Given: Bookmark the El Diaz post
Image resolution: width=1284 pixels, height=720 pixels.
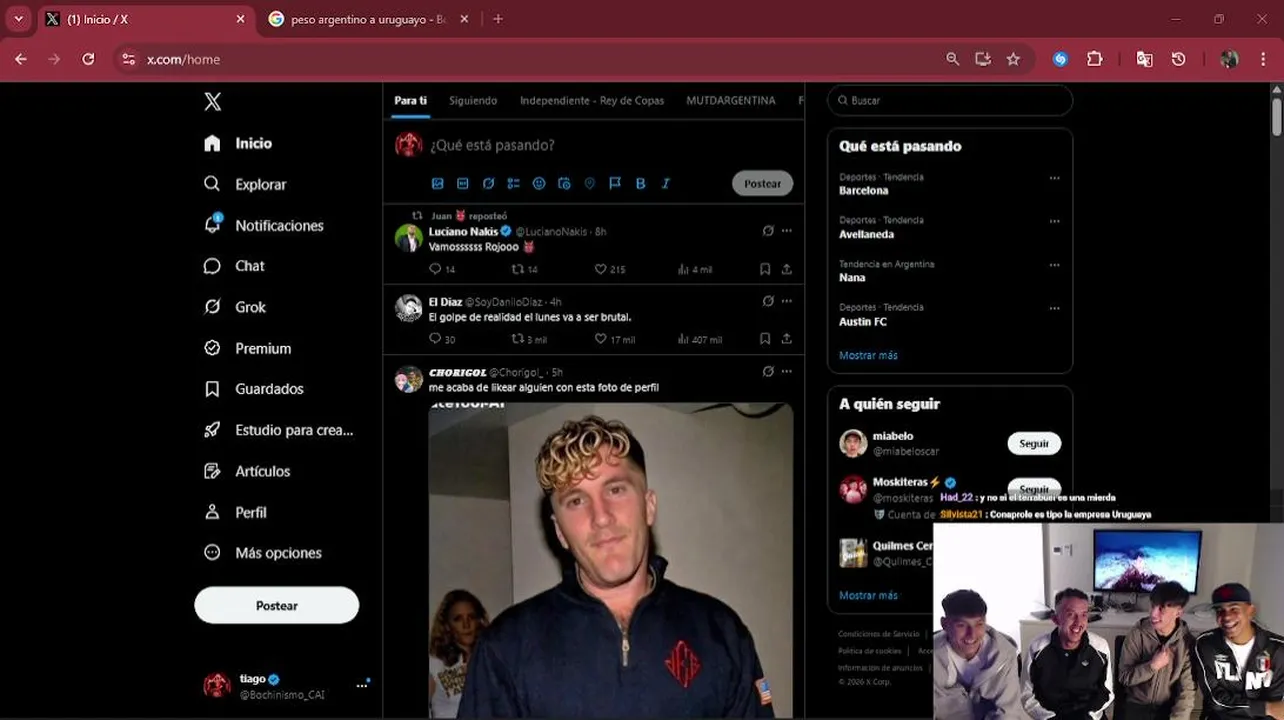Looking at the screenshot, I should pyautogui.click(x=765, y=339).
